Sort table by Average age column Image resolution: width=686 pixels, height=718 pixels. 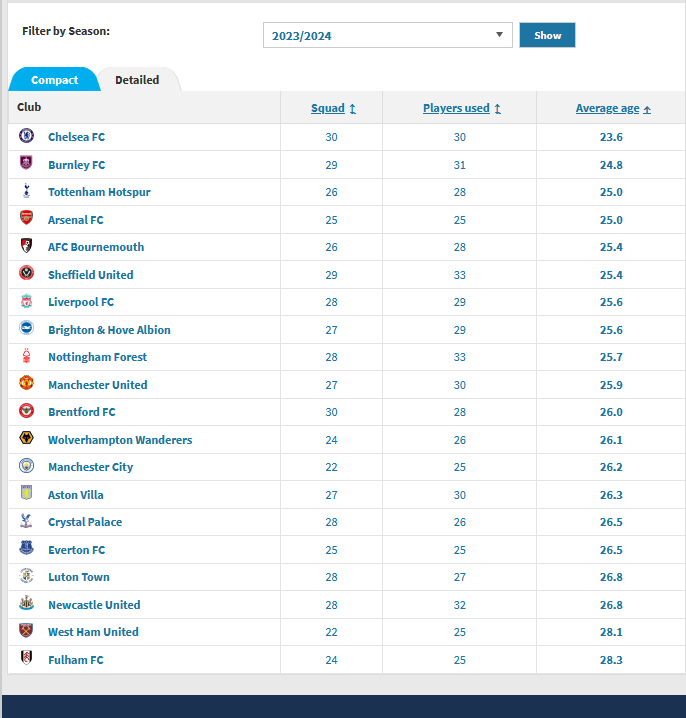coord(612,108)
